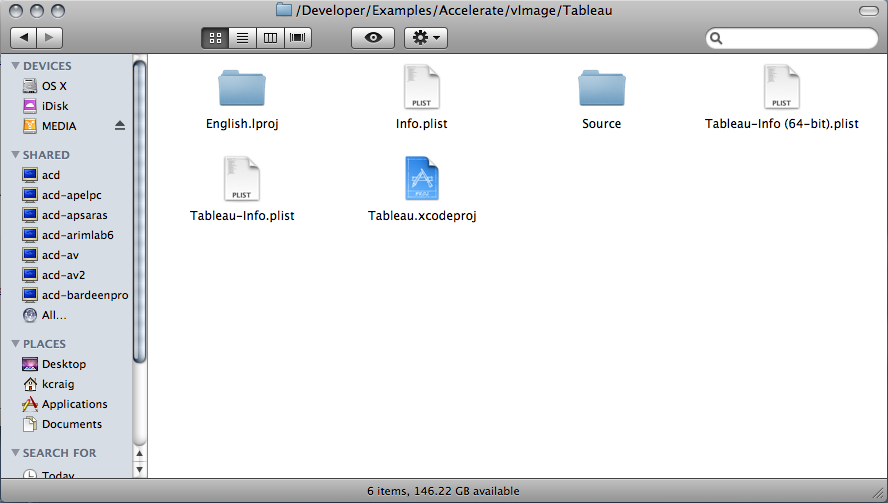Image resolution: width=888 pixels, height=503 pixels.
Task: Select the English.lproj folder icon
Action: pyautogui.click(x=242, y=88)
